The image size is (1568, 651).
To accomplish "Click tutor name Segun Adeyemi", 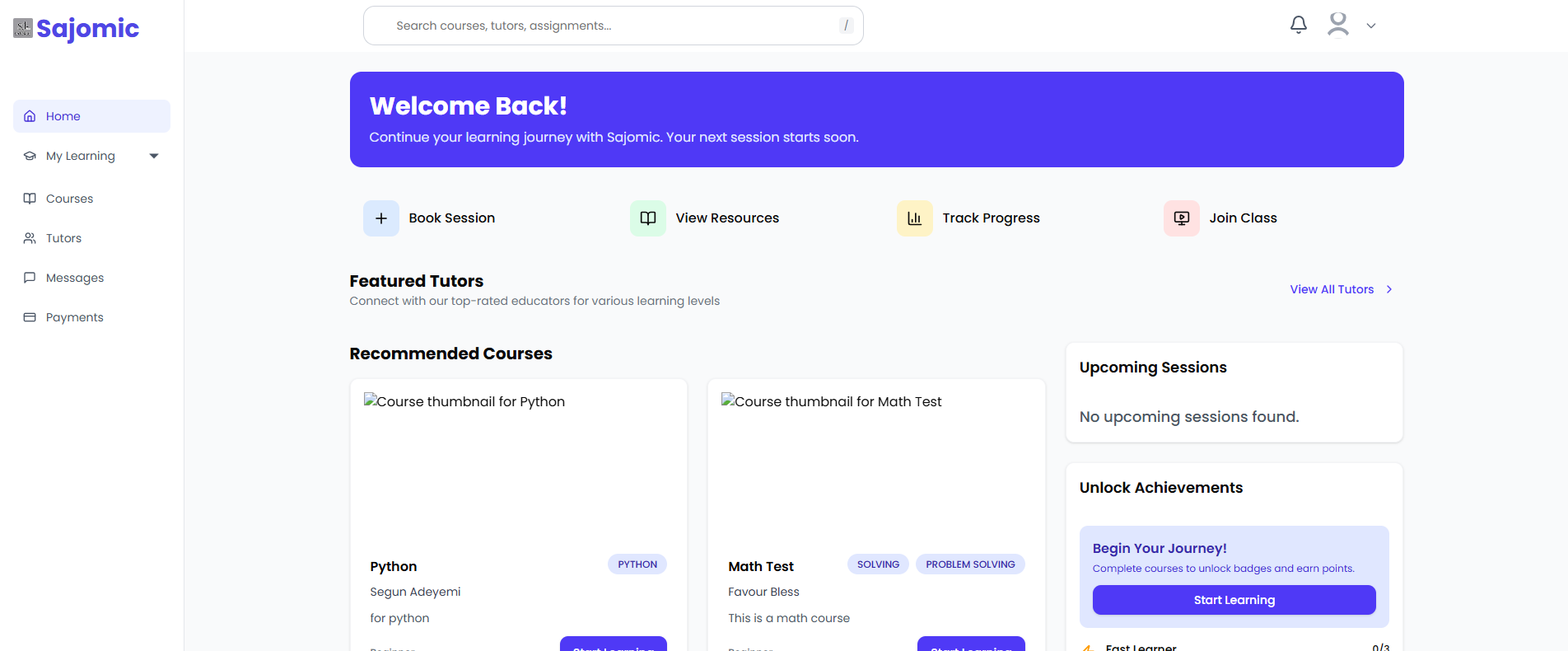I will [x=415, y=592].
